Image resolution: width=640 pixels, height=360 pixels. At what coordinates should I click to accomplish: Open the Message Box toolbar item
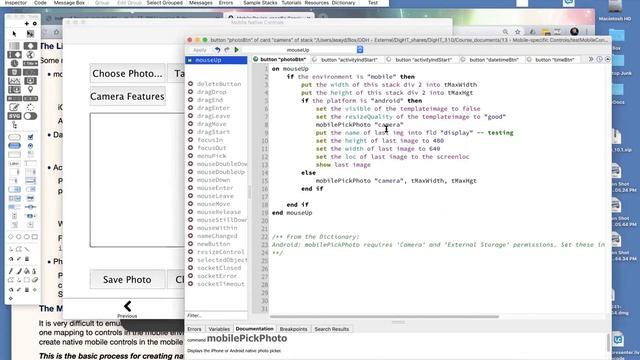(x=69, y=3)
